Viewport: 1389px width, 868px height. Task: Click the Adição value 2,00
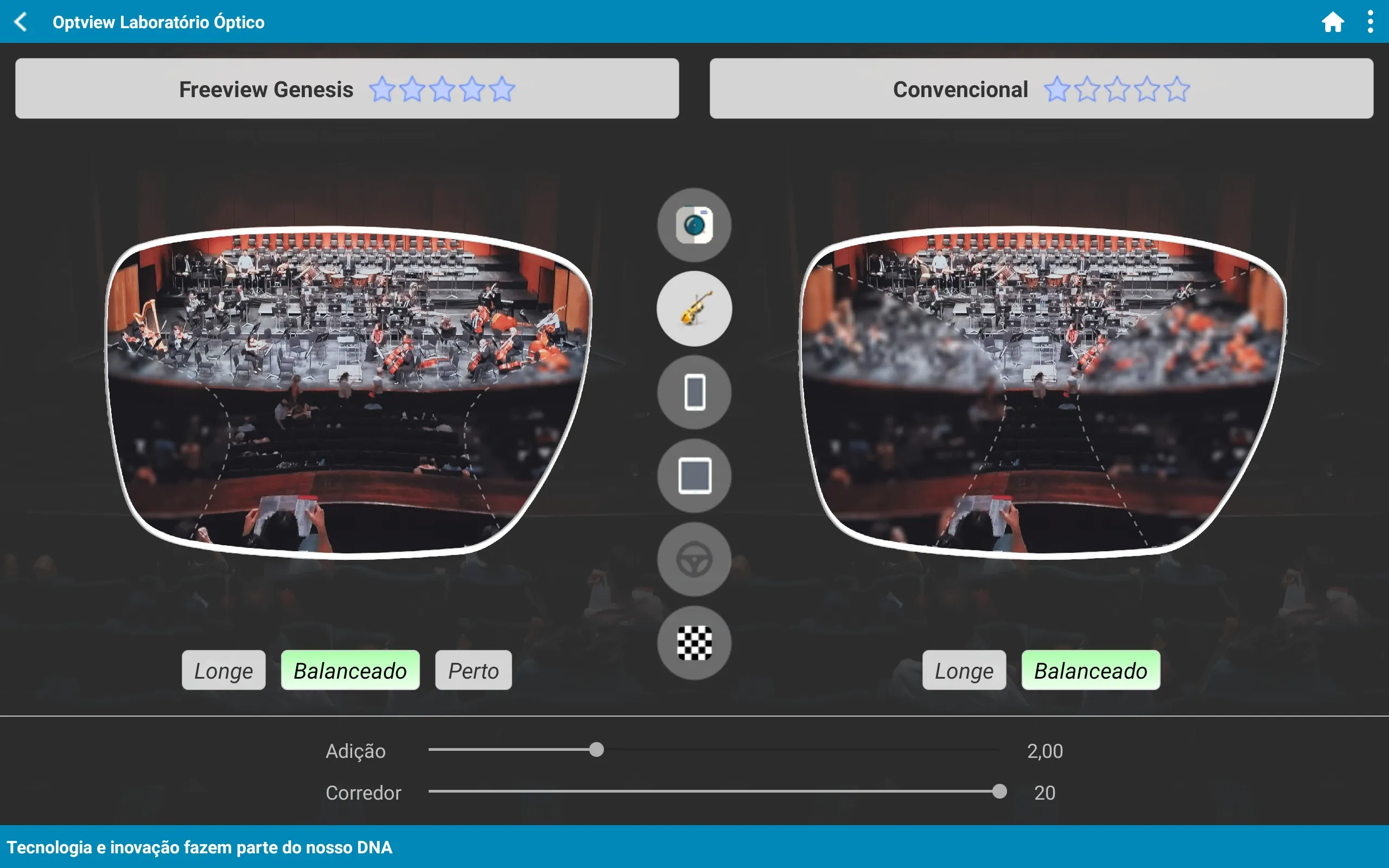[1044, 751]
